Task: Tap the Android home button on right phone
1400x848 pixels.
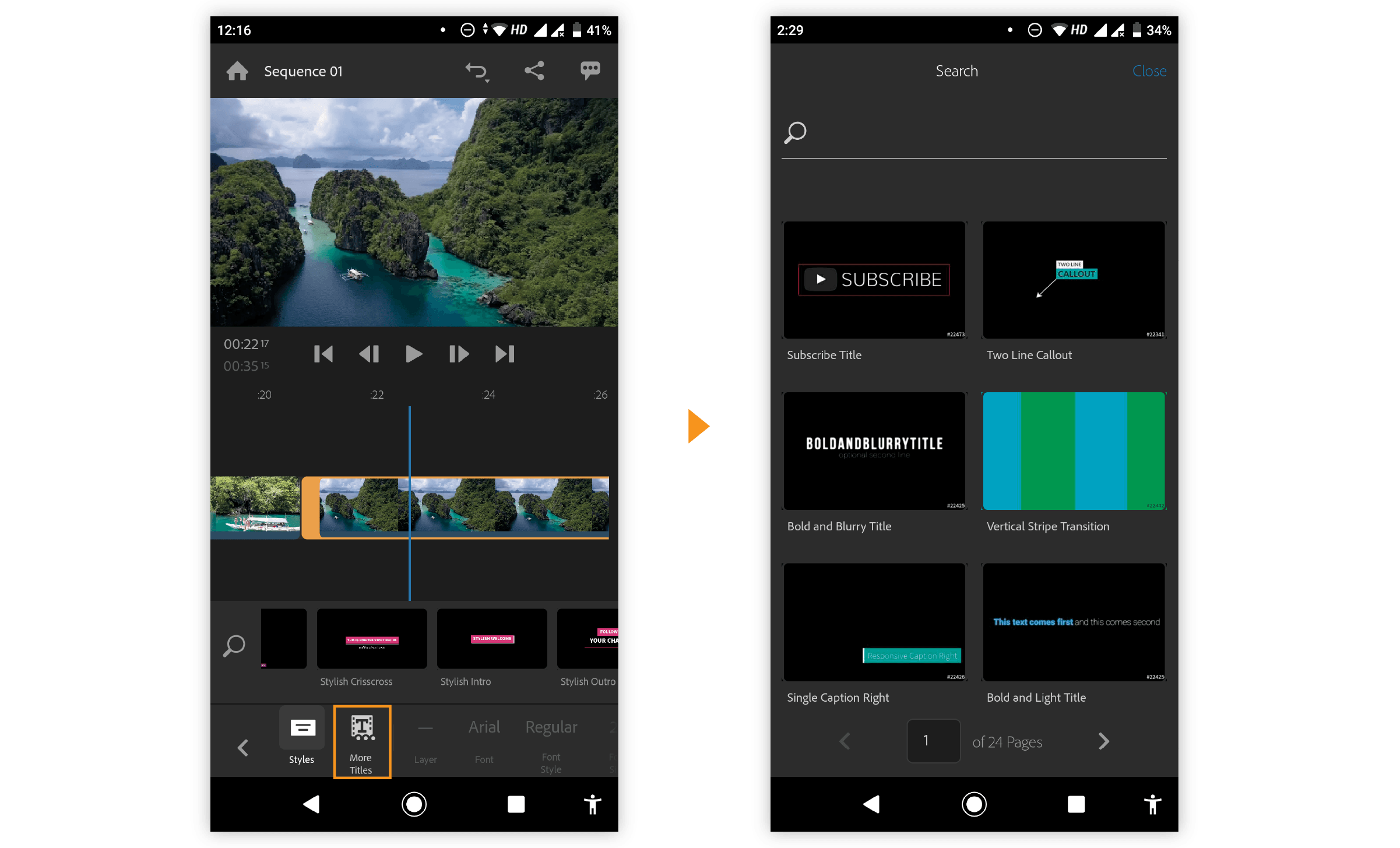Action: click(x=974, y=804)
